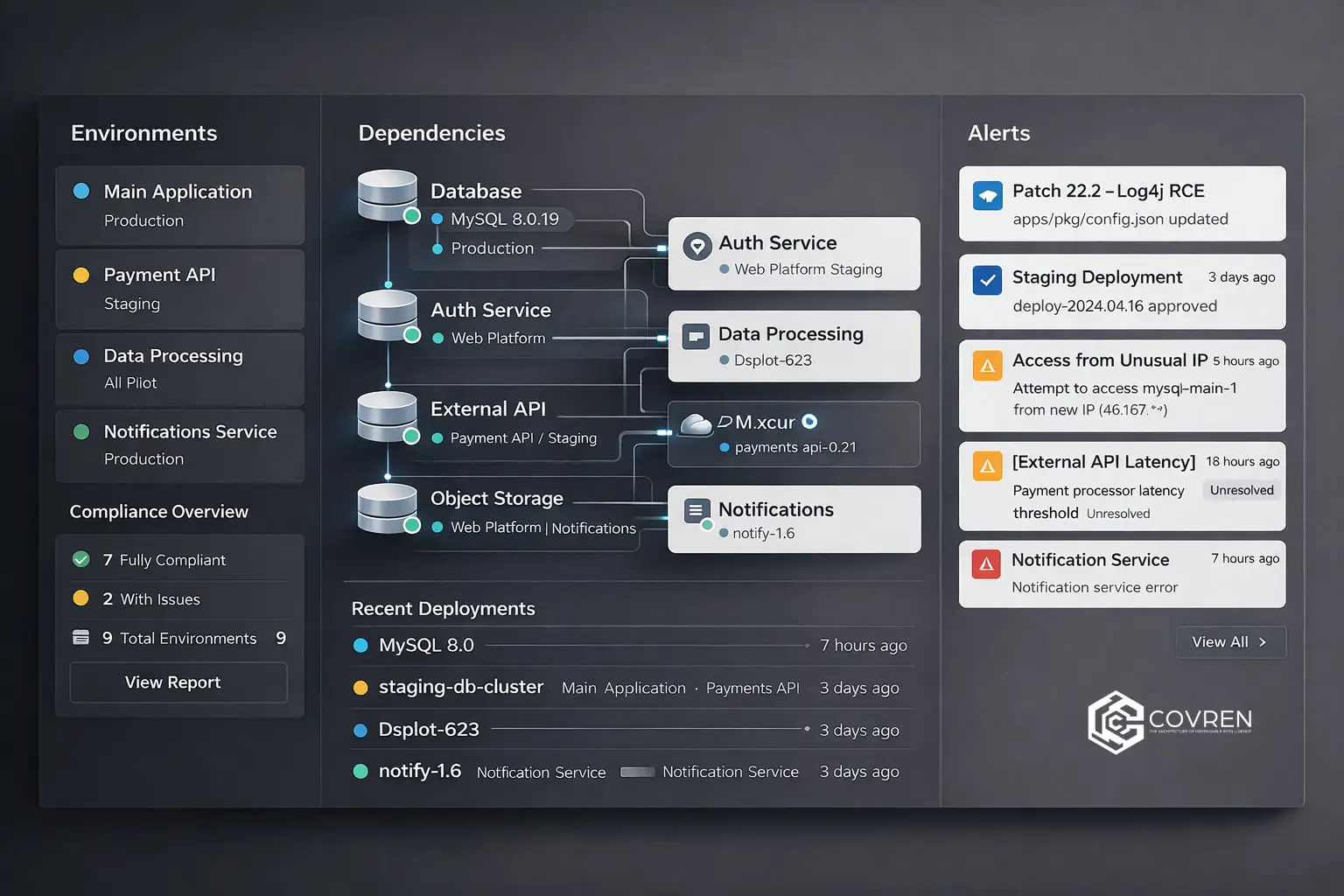Toggle the Staging Deployment blue checkbox
1344x896 pixels.
coord(988,281)
